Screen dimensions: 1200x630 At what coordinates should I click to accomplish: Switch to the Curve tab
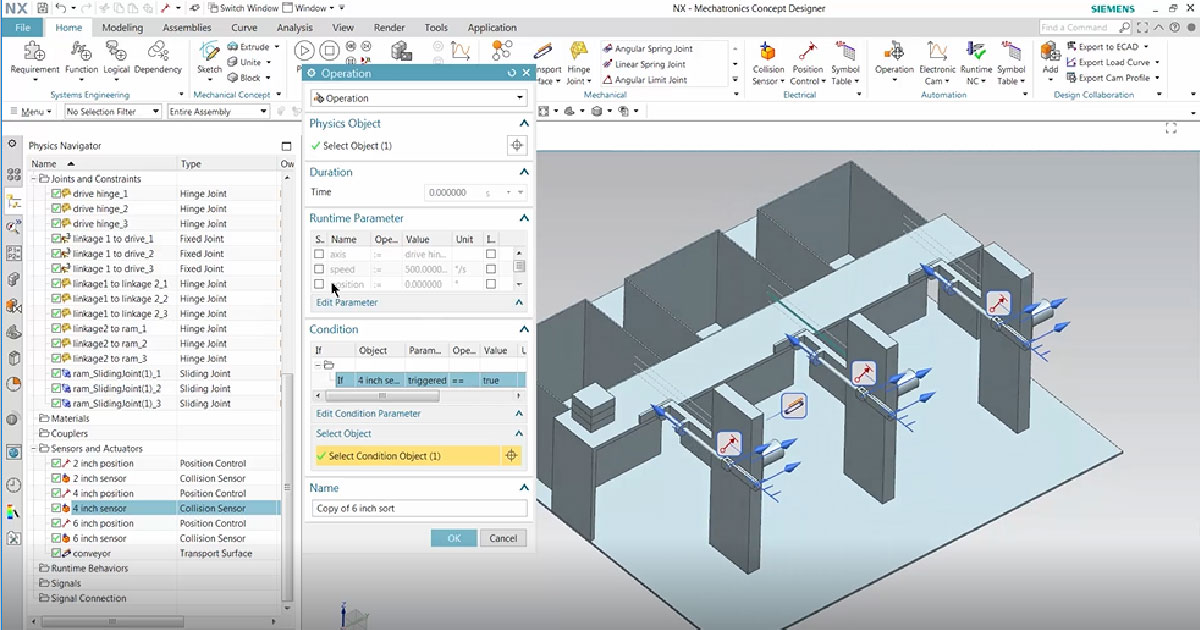(x=244, y=27)
